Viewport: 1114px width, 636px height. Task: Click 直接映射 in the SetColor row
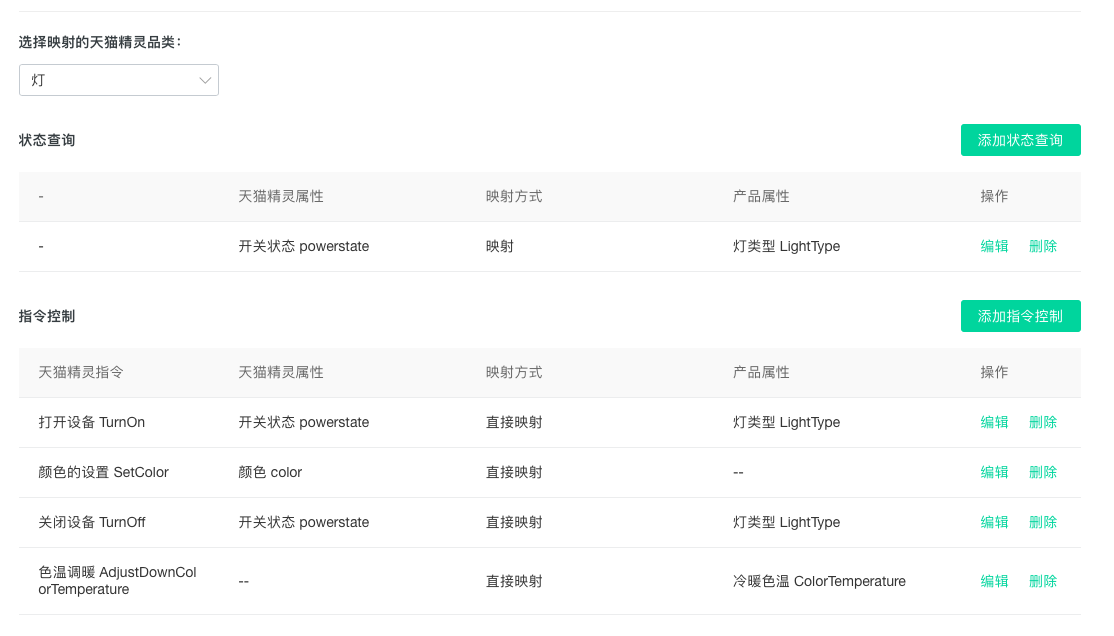click(514, 473)
